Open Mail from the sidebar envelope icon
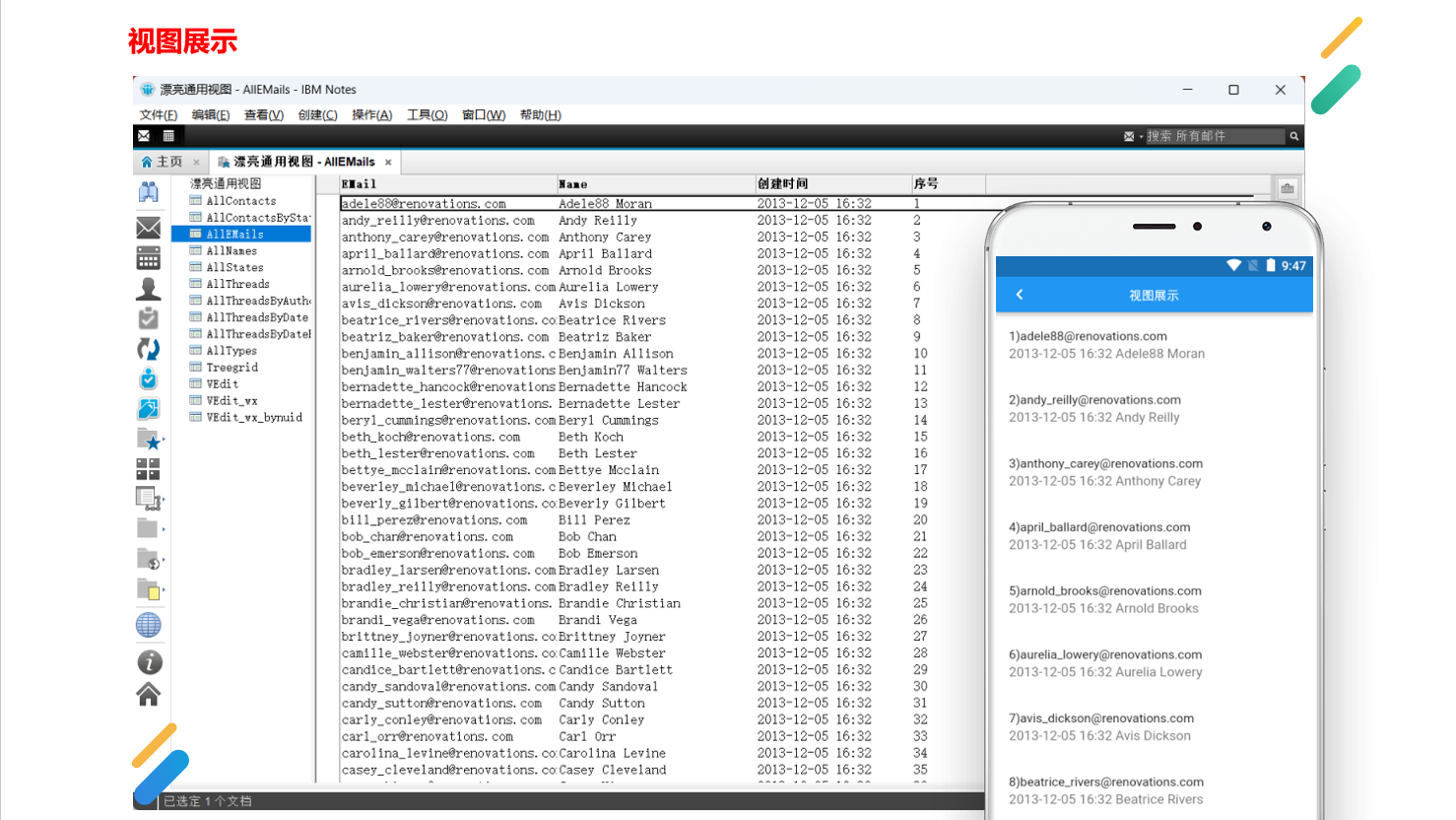Screen dimensions: 1456x820 click(x=148, y=228)
